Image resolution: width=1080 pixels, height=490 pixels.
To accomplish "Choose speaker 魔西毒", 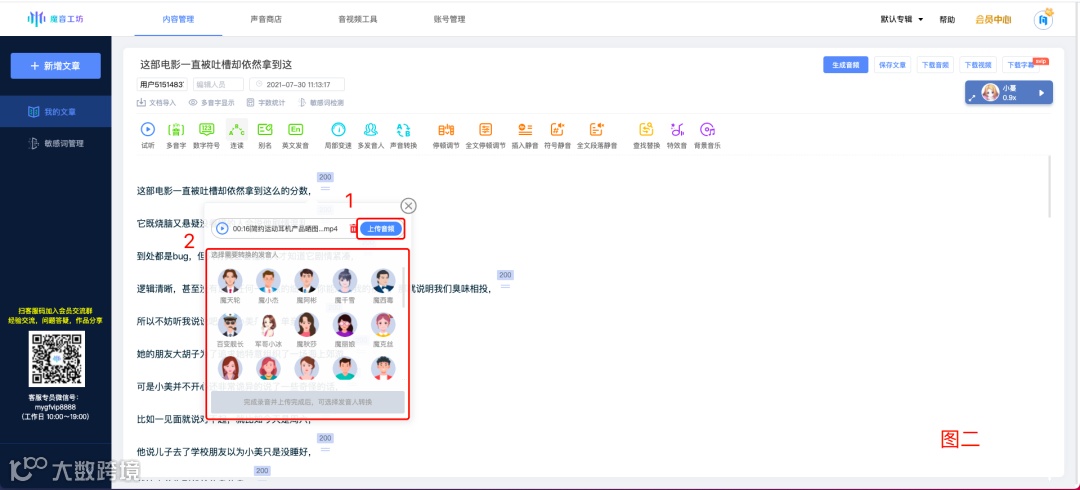I will pyautogui.click(x=383, y=286).
